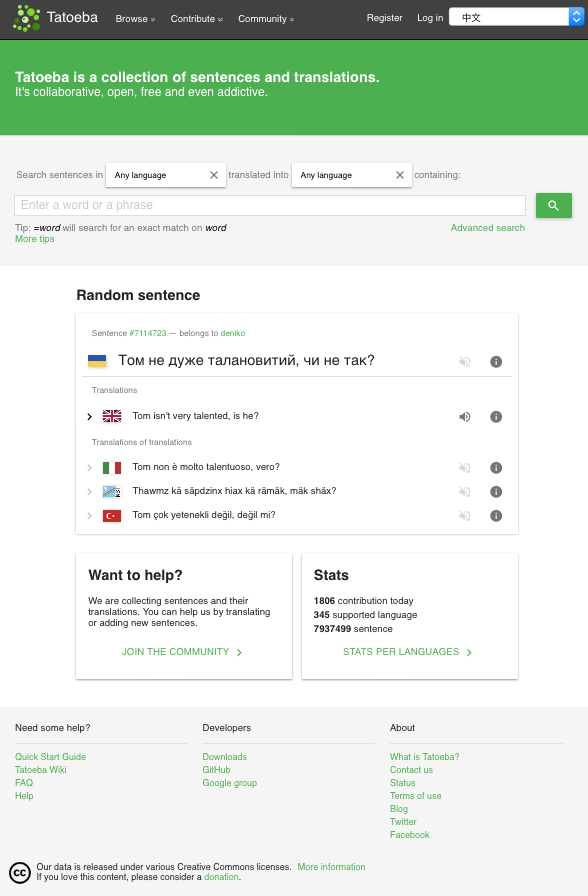Click the sentence 'Tom isn't very talented, is he?'
Viewport: 588px width, 896px height.
(195, 416)
